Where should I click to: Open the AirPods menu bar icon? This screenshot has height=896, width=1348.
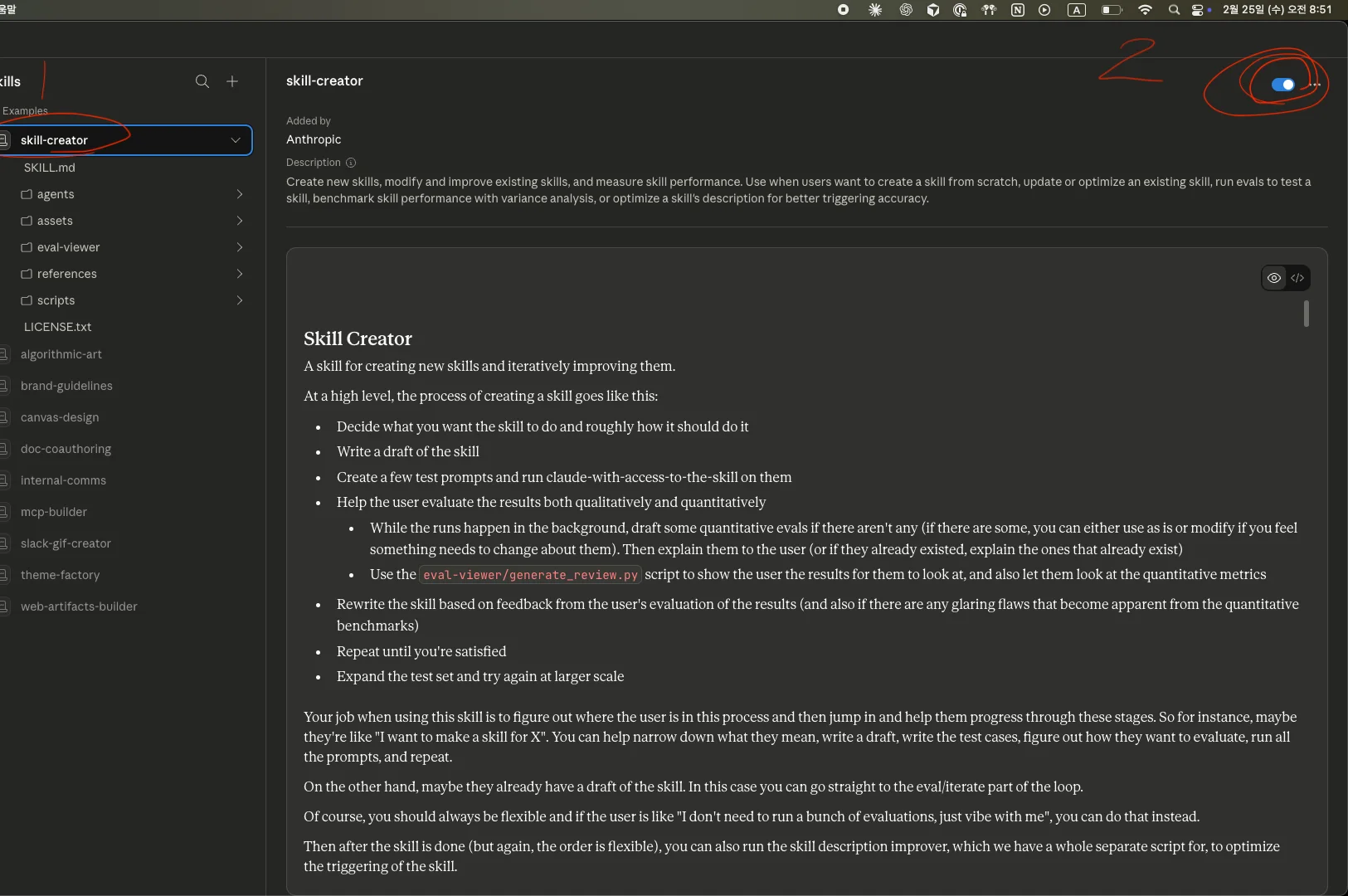989,10
